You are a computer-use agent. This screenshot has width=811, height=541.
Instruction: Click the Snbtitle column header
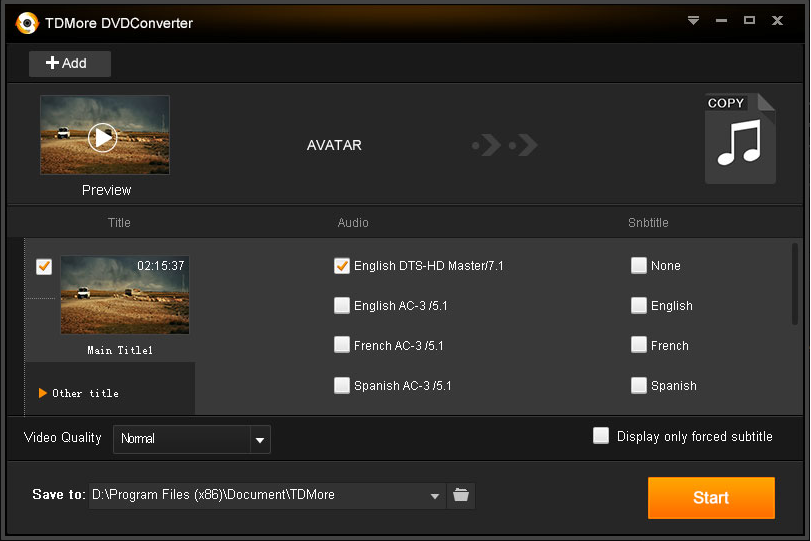pos(648,223)
